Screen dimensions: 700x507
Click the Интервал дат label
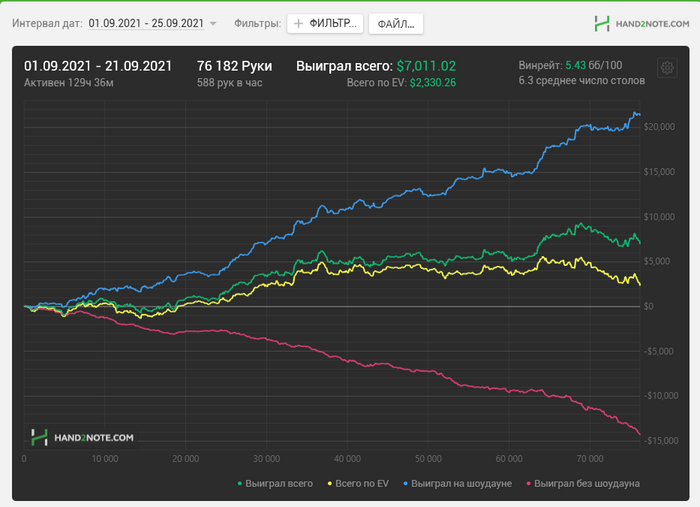(47, 23)
